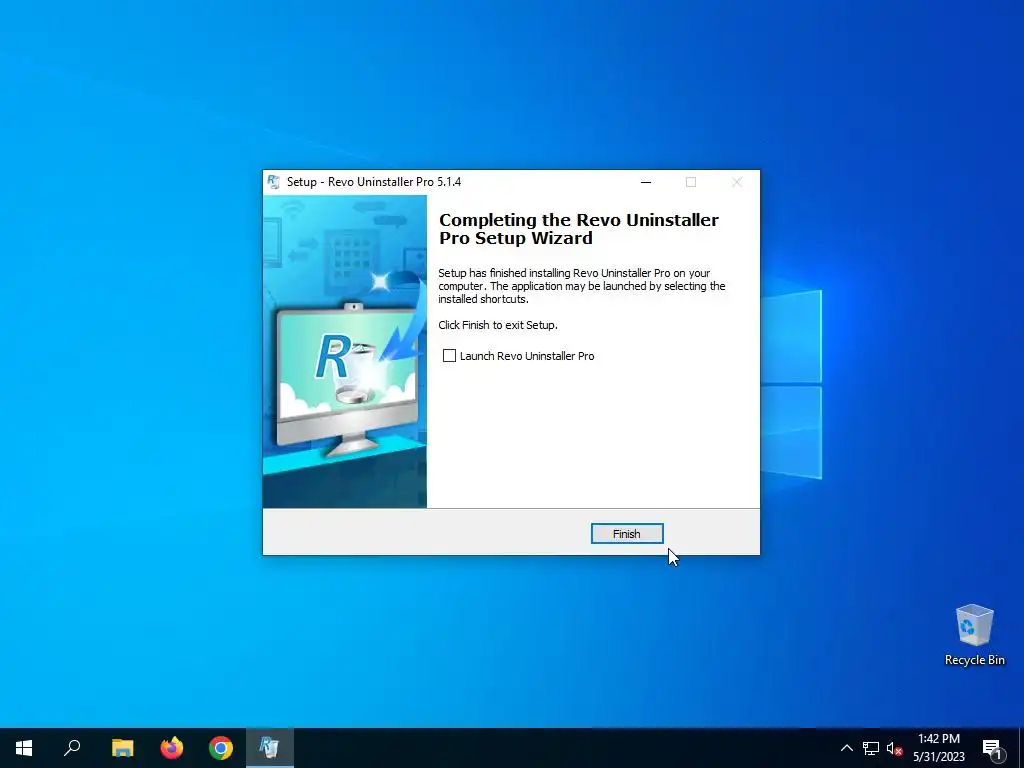Screen dimensions: 1024x768
Task: Minimize the Setup wizard window
Action: (646, 182)
